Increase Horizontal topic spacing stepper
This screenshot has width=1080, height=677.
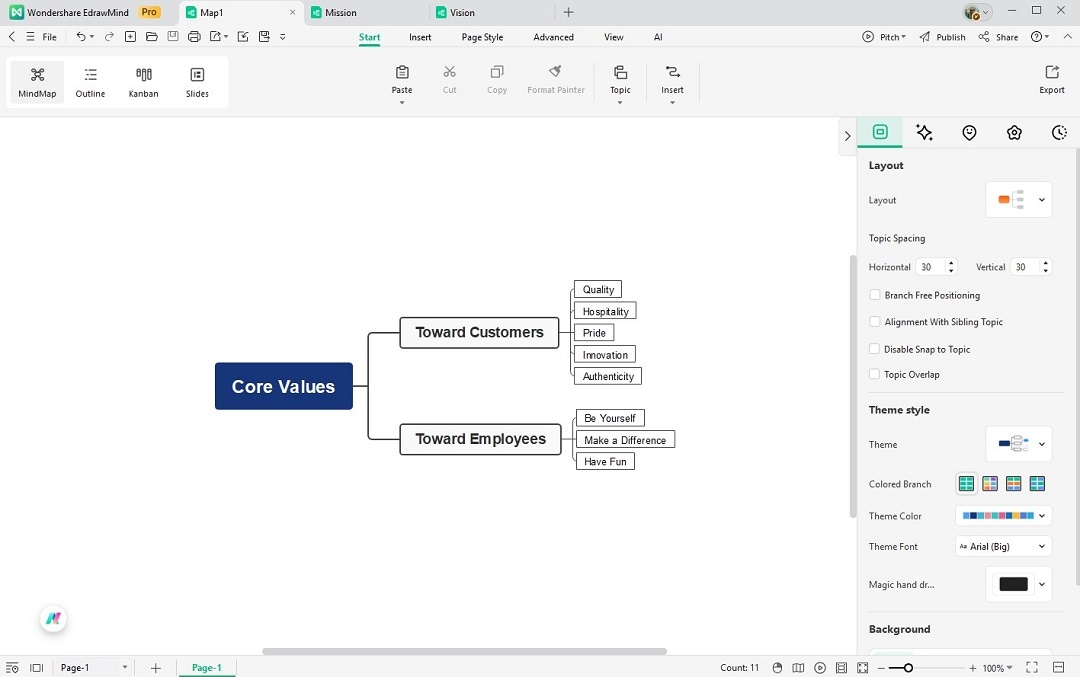click(x=951, y=263)
